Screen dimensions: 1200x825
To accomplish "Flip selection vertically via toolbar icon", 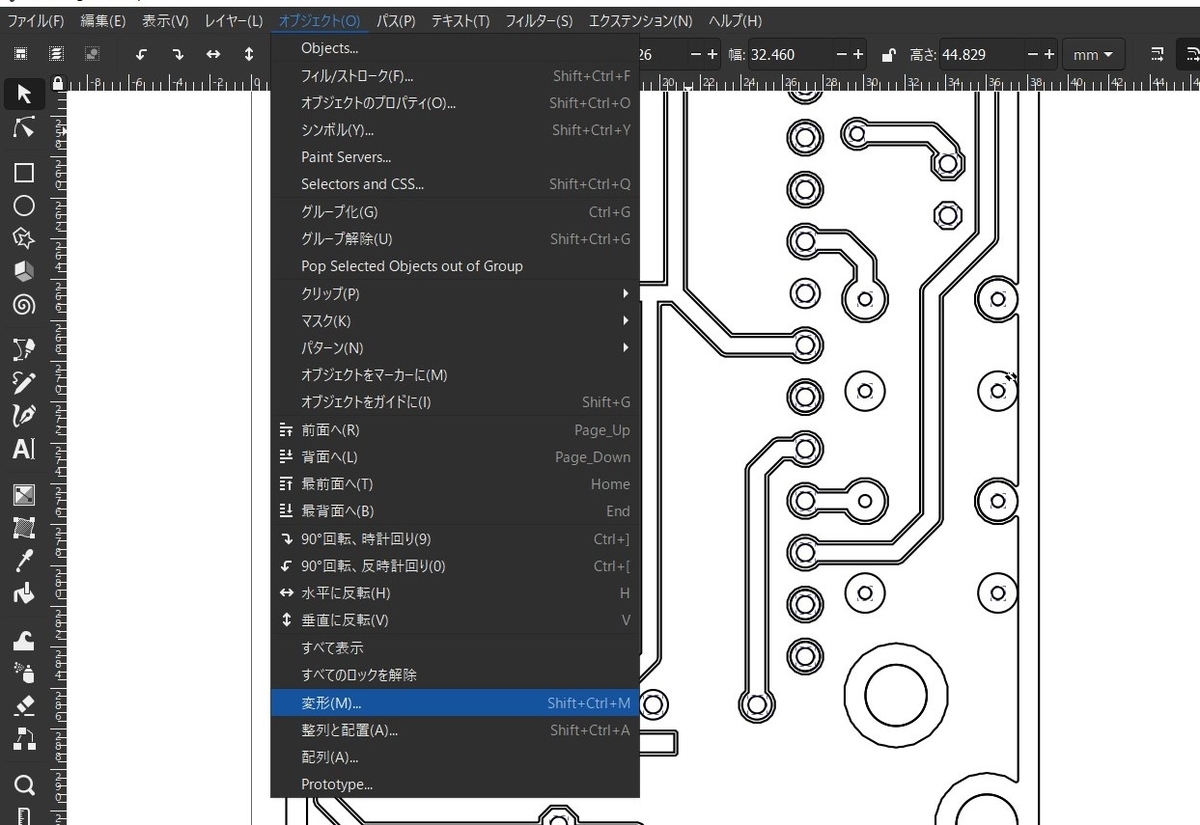I will 249,54.
